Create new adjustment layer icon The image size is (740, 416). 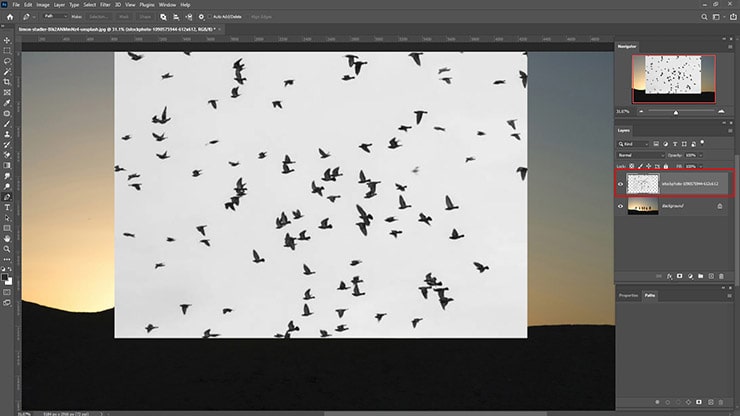[690, 276]
